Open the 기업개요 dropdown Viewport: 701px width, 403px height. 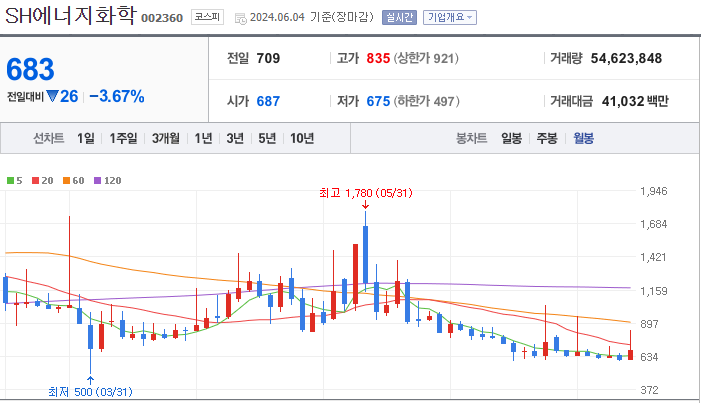(x=450, y=17)
